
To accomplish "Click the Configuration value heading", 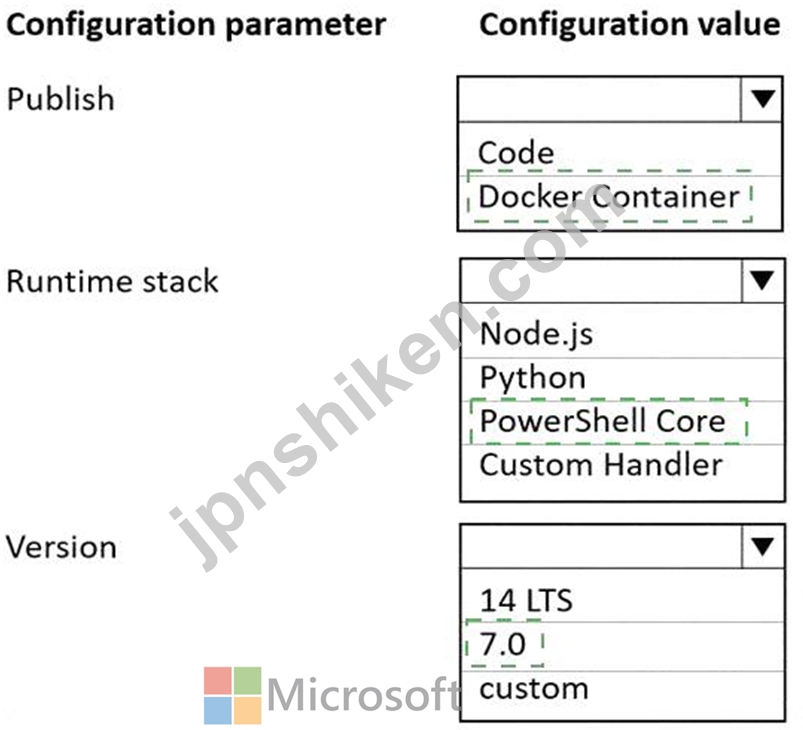I will tap(630, 25).
